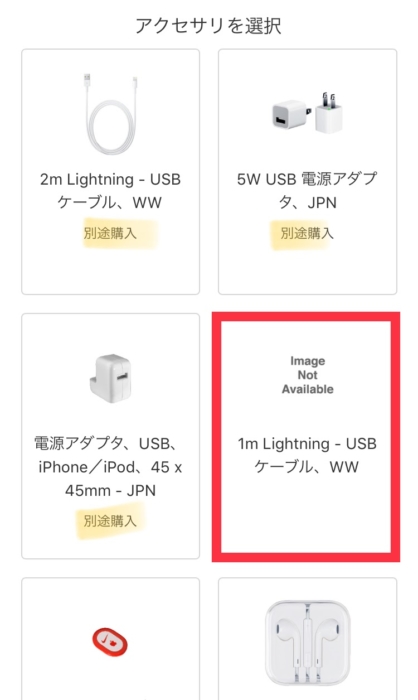Image resolution: width=418 pixels, height=700 pixels.
Task: Click the Image Not Available placeholder
Action: point(307,375)
